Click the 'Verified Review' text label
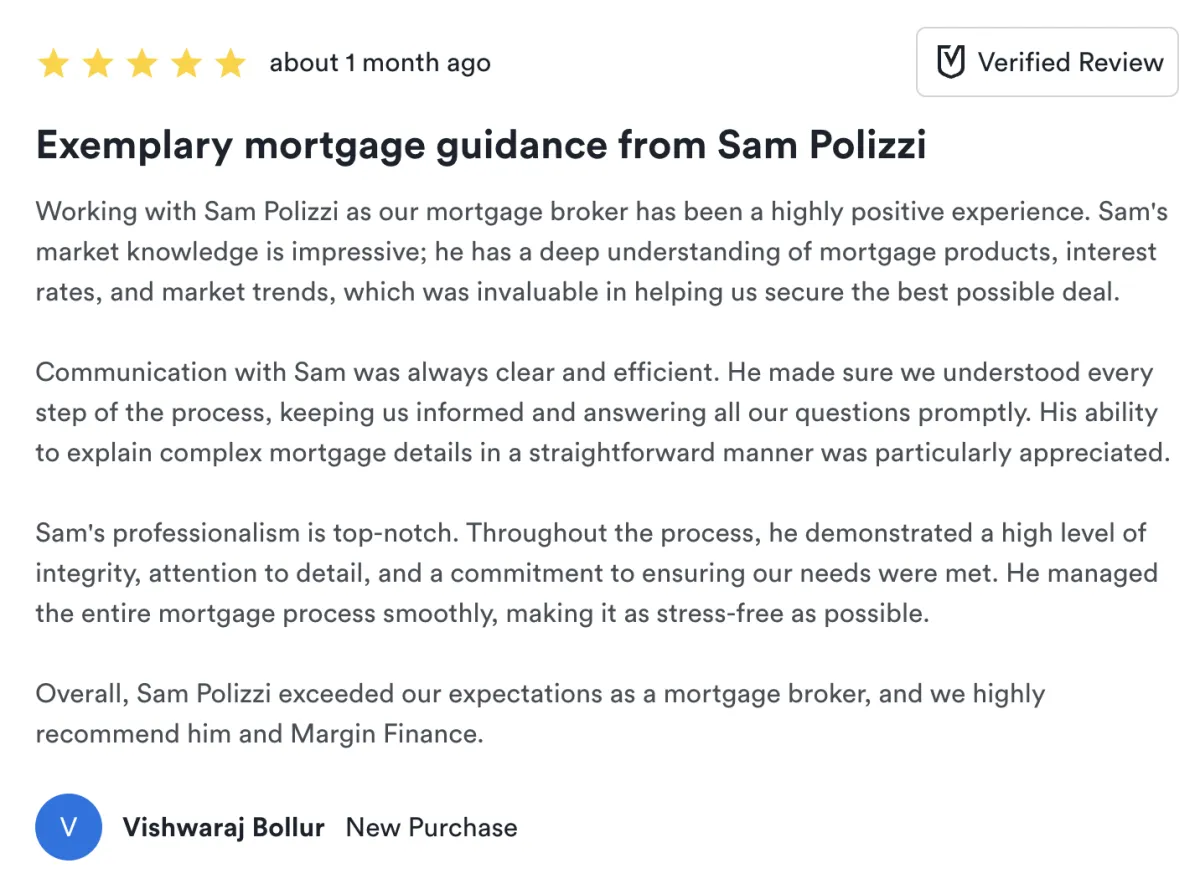The image size is (1200, 889). point(1070,63)
